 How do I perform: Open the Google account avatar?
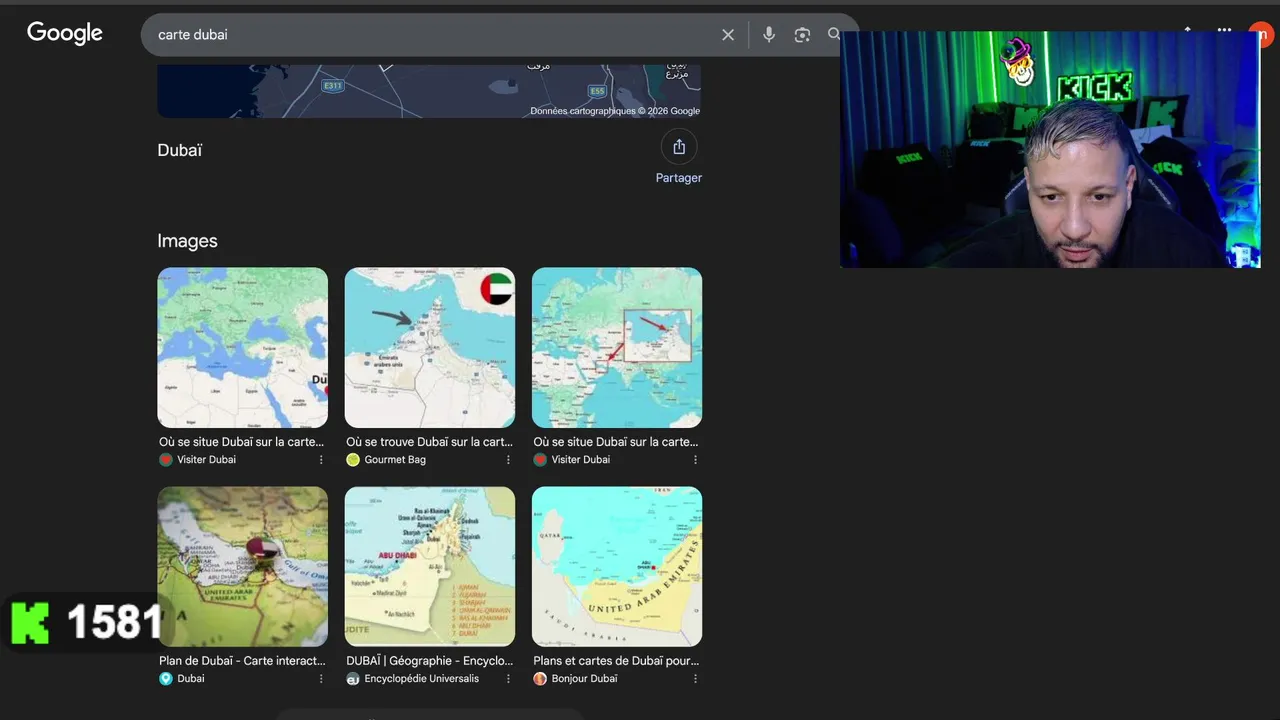pos(1262,33)
